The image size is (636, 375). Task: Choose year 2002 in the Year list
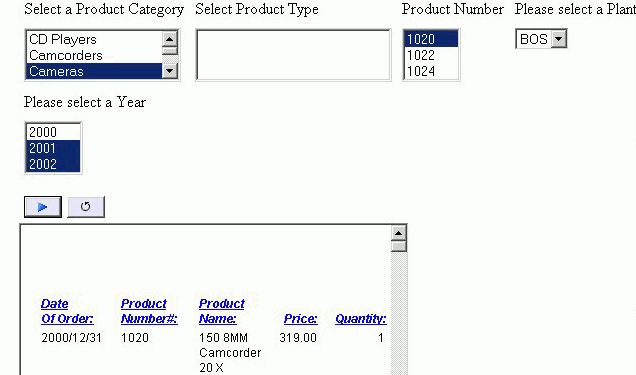click(53, 164)
